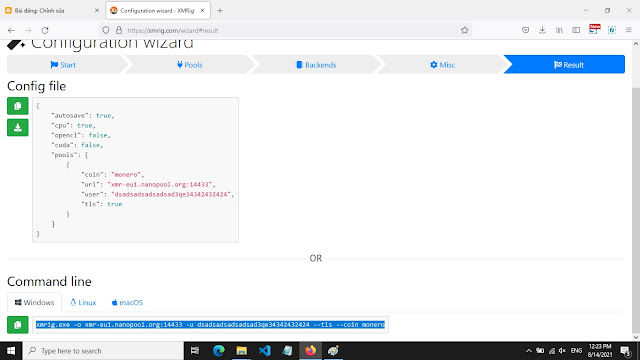
Task: Click the "user" wallet value in config
Action: 171,194
